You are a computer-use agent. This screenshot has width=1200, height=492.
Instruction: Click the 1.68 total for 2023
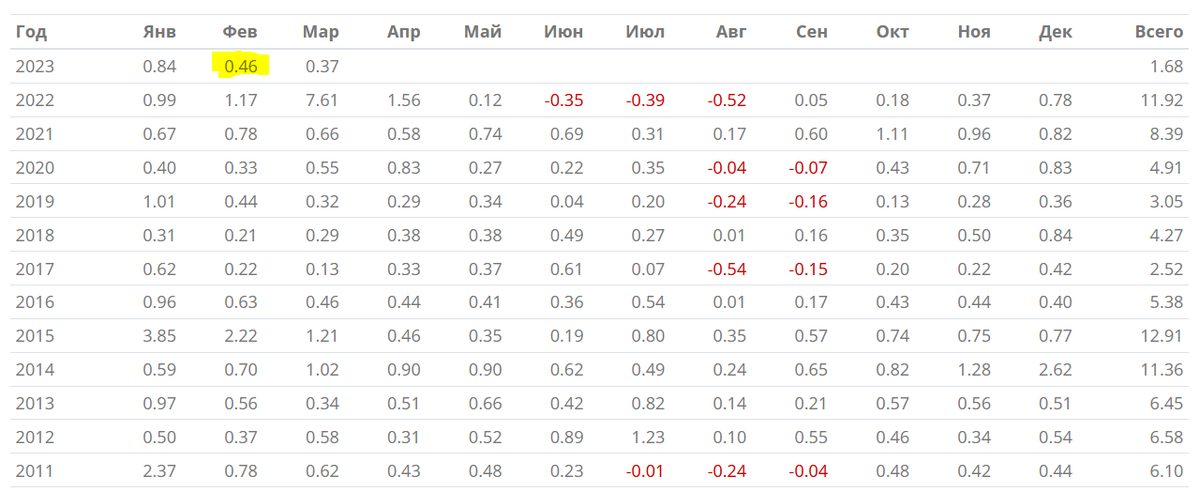click(x=1166, y=67)
